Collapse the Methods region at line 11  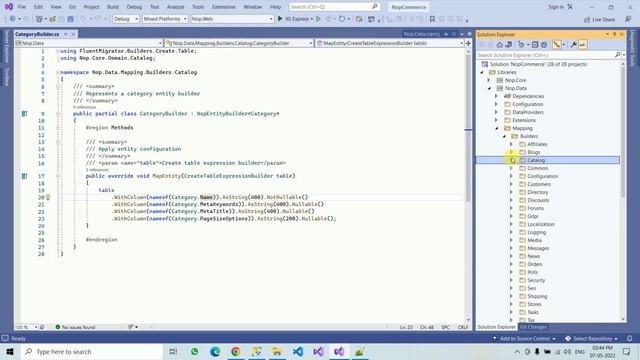click(x=58, y=128)
